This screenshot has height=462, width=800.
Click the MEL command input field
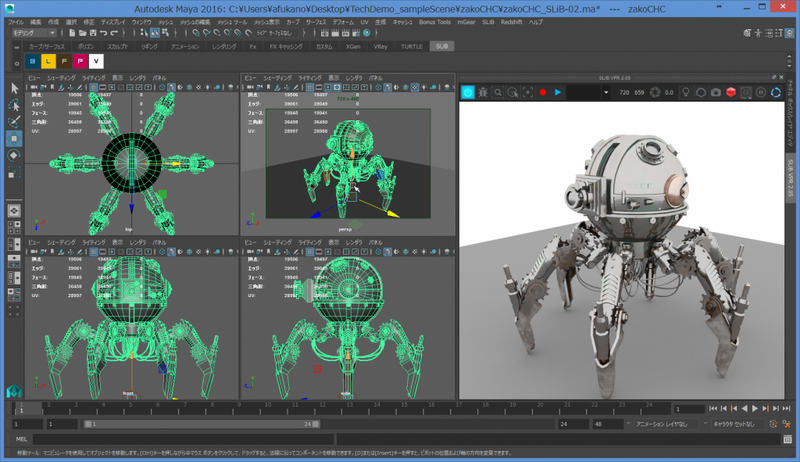[180, 438]
